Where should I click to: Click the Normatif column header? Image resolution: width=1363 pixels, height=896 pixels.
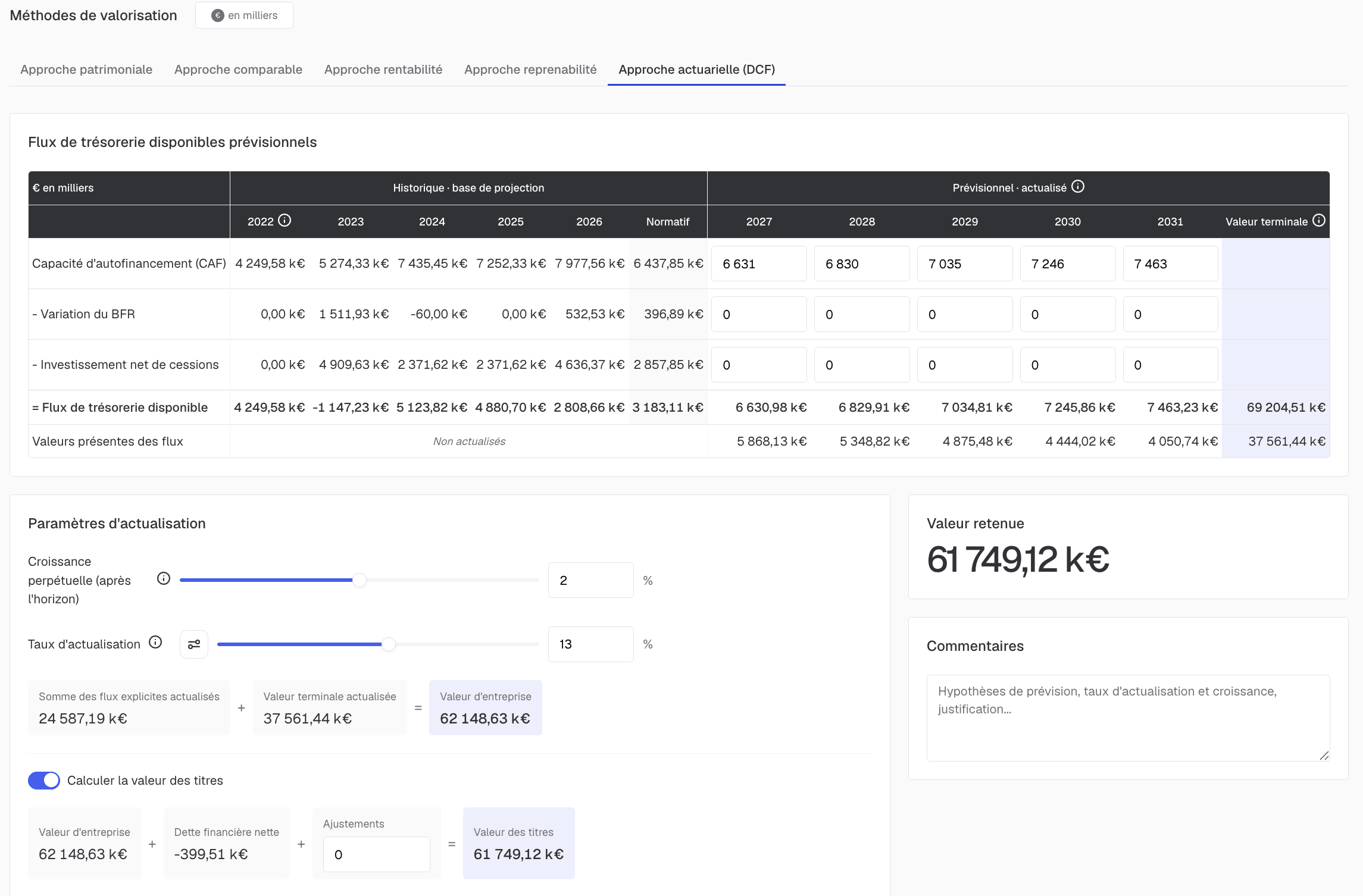pyautogui.click(x=668, y=222)
